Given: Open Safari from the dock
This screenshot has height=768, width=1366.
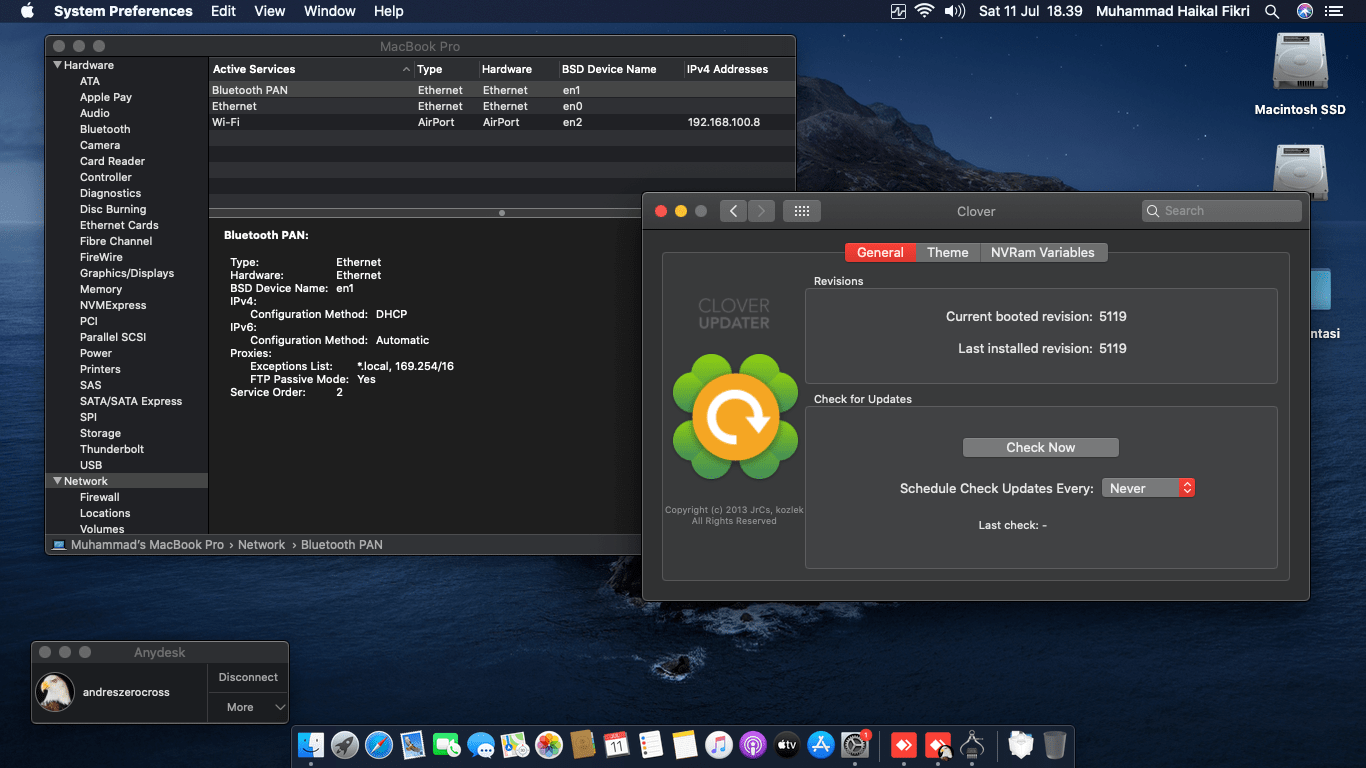Looking at the screenshot, I should (379, 744).
